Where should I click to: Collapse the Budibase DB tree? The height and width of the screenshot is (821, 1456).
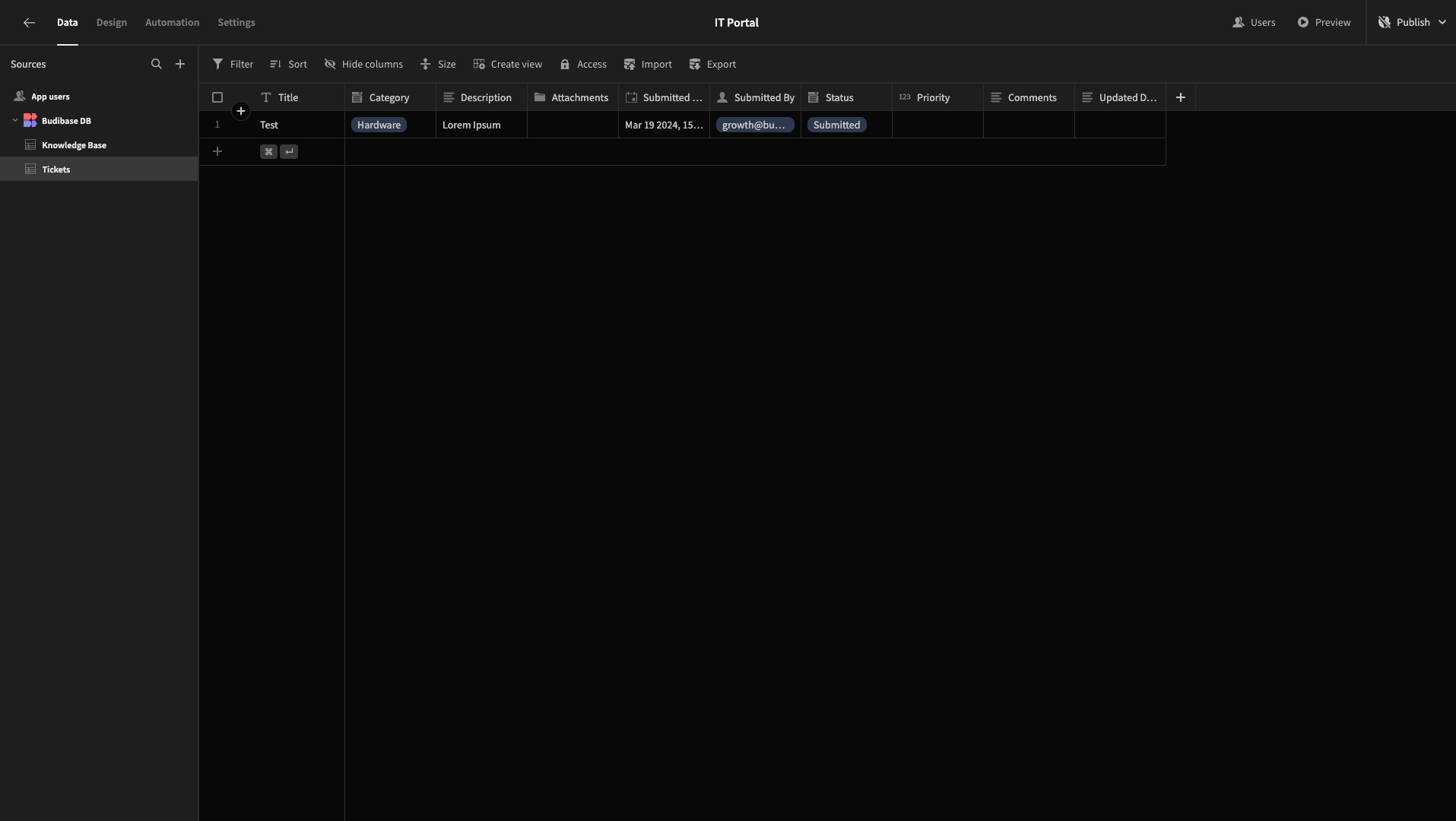pyautogui.click(x=15, y=120)
